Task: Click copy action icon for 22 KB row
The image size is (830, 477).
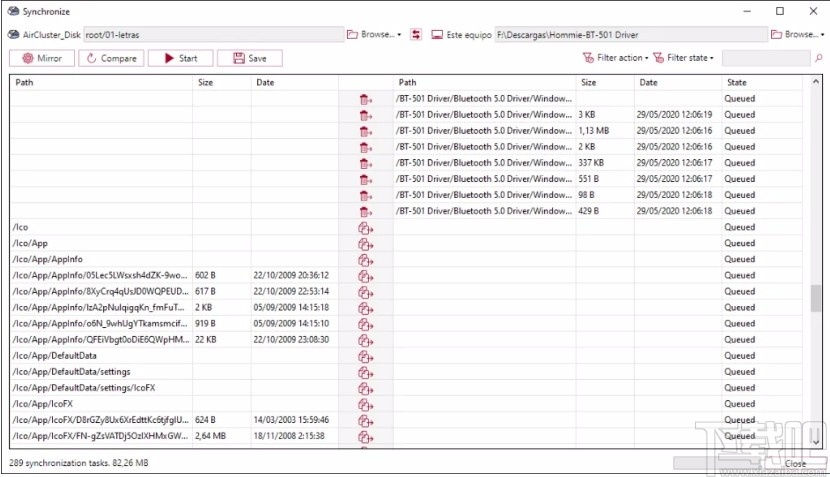Action: (x=365, y=340)
